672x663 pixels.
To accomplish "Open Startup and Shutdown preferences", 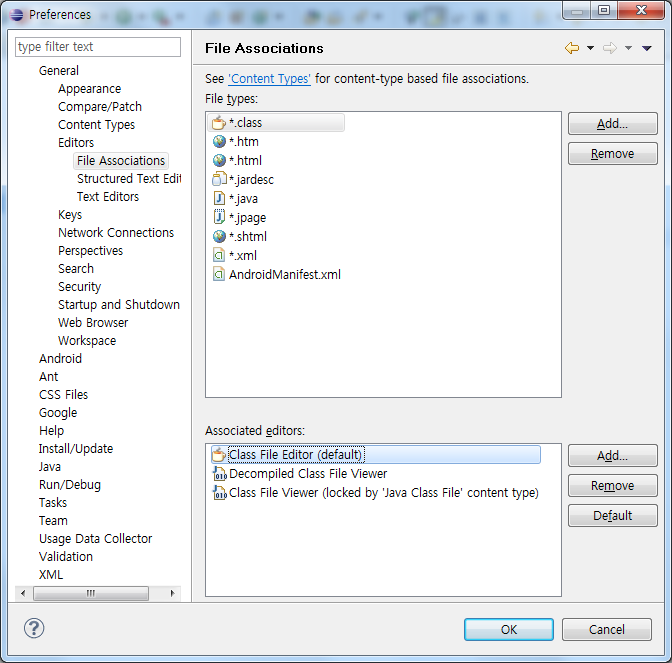I will [x=119, y=305].
